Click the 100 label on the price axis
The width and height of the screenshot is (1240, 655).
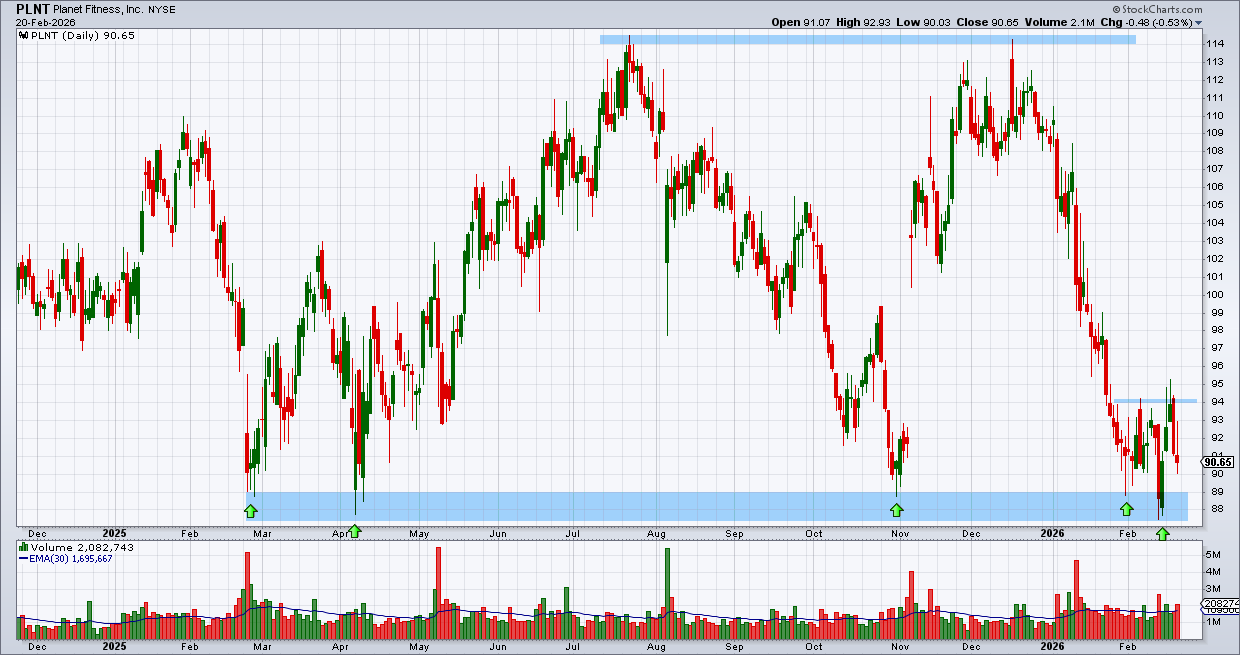tap(1214, 294)
